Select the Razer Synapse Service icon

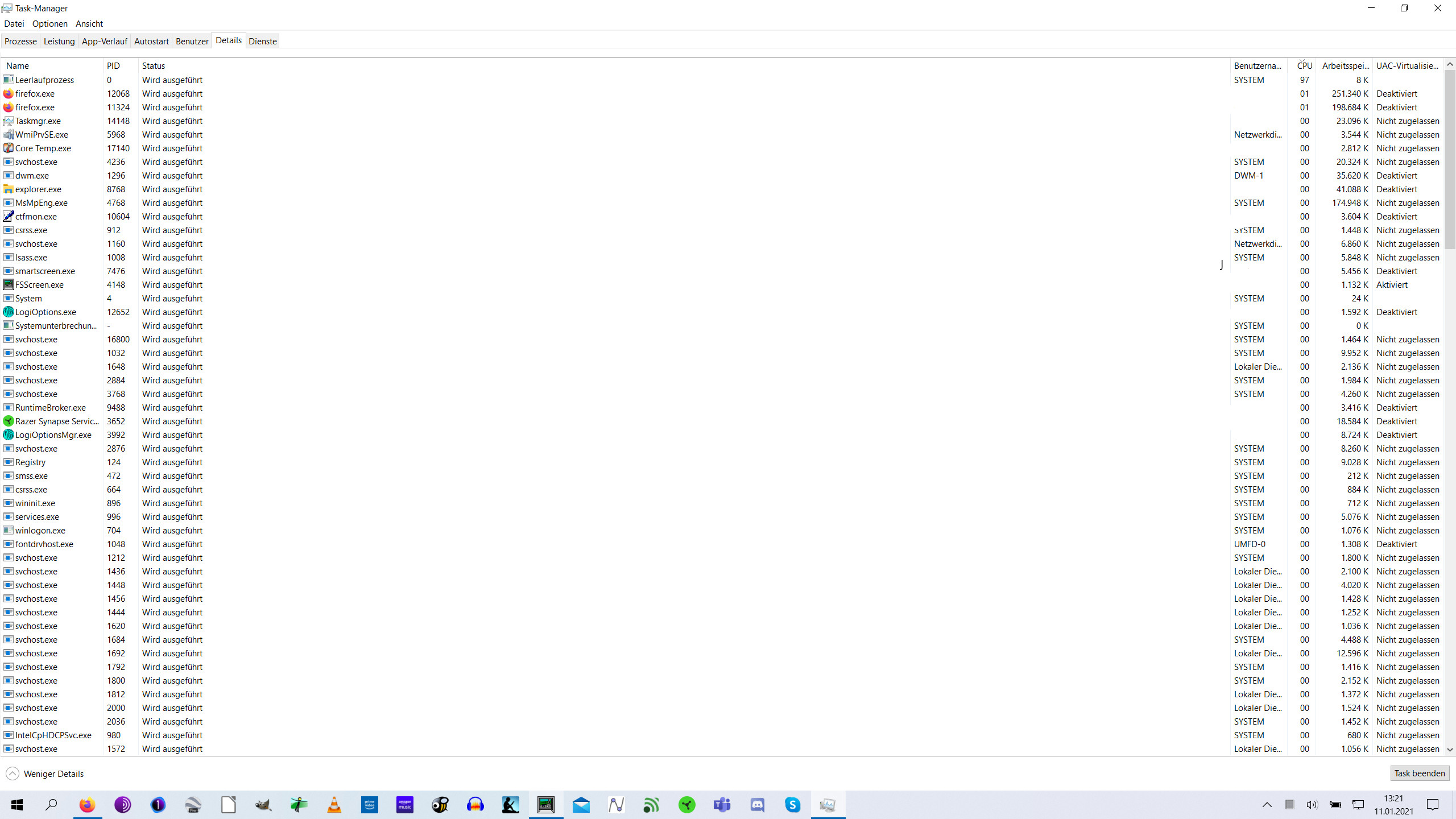pyautogui.click(x=8, y=421)
